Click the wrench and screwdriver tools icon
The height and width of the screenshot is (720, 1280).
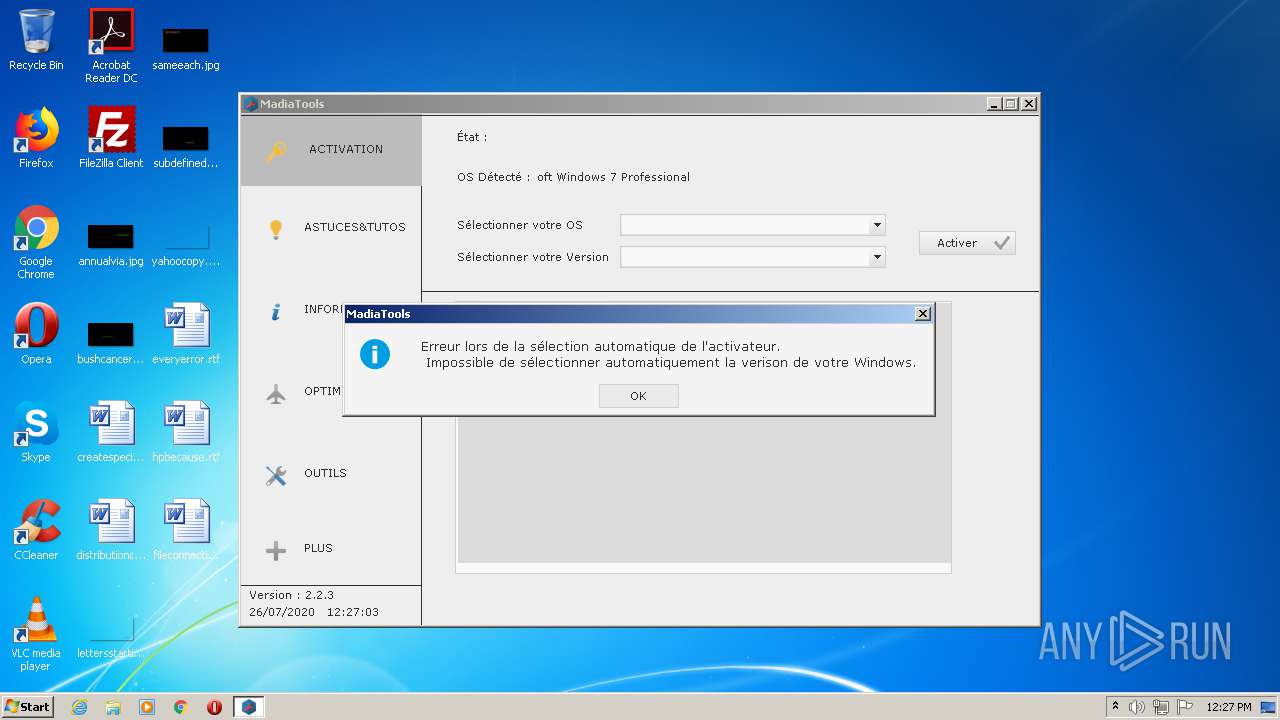(x=276, y=475)
